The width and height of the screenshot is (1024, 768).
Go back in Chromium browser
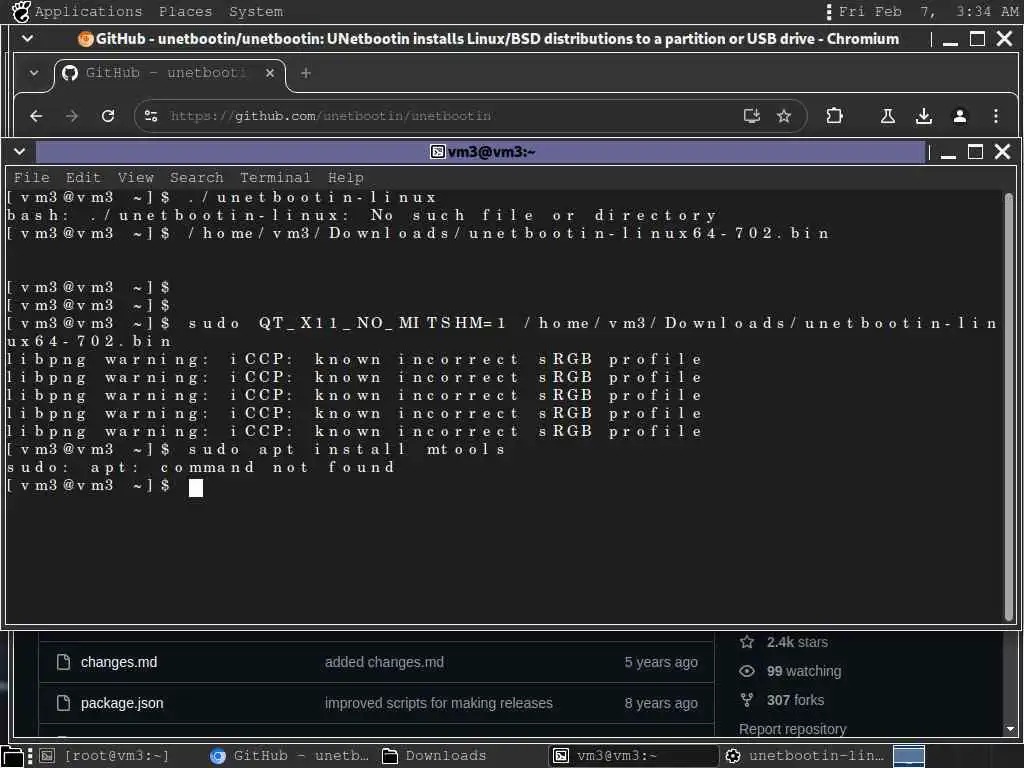(37, 116)
